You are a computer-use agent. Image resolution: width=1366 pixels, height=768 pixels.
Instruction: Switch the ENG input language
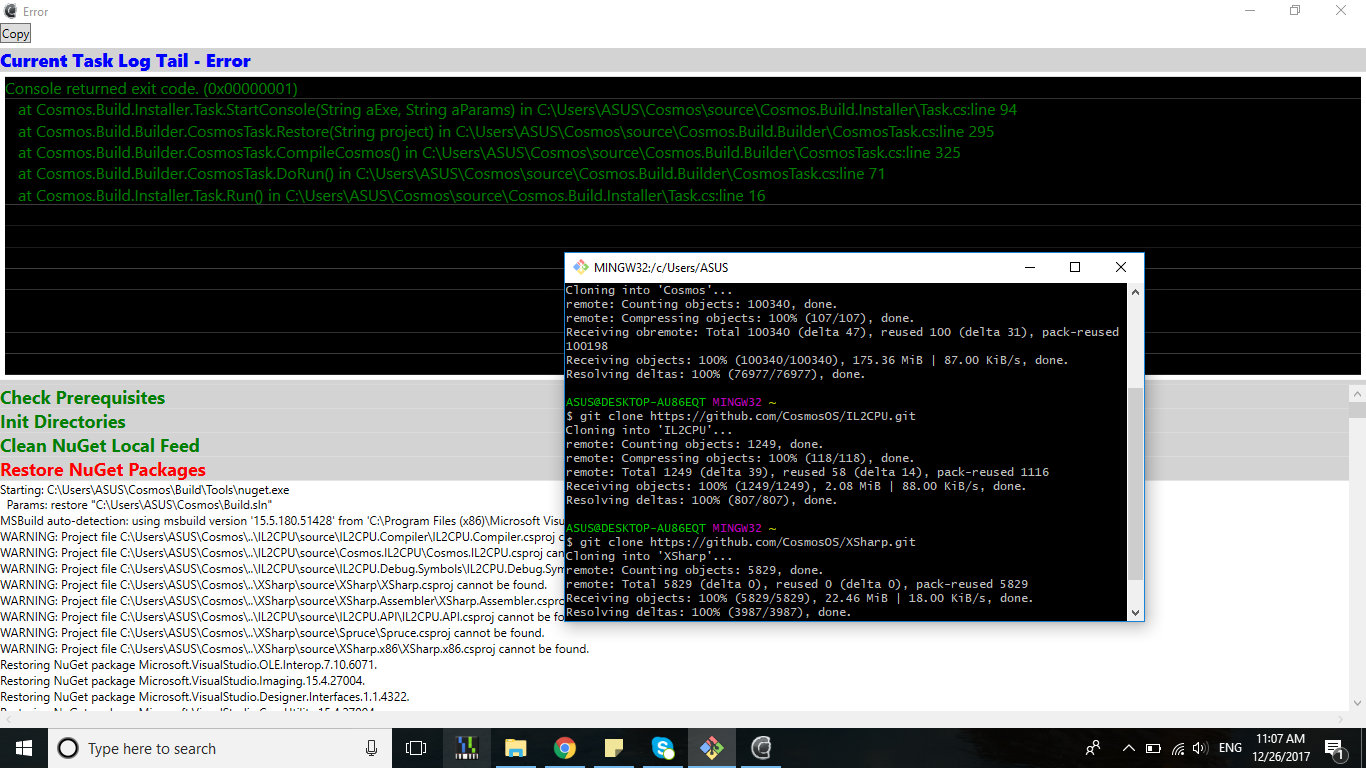tap(1231, 748)
